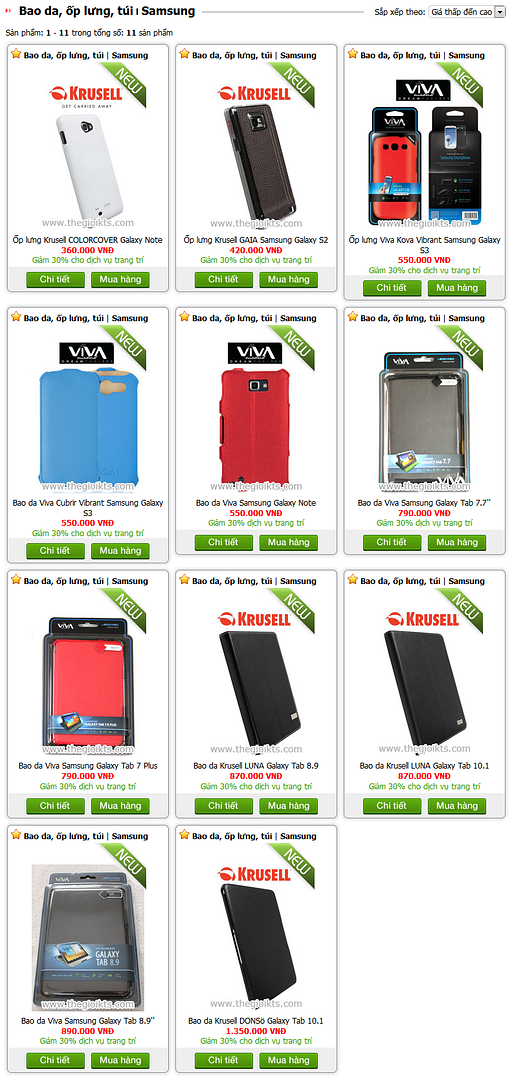Screen dimensions: 510x1080
Task: Click the red arrow icon beside the page heading
Action: pyautogui.click(x=10, y=12)
